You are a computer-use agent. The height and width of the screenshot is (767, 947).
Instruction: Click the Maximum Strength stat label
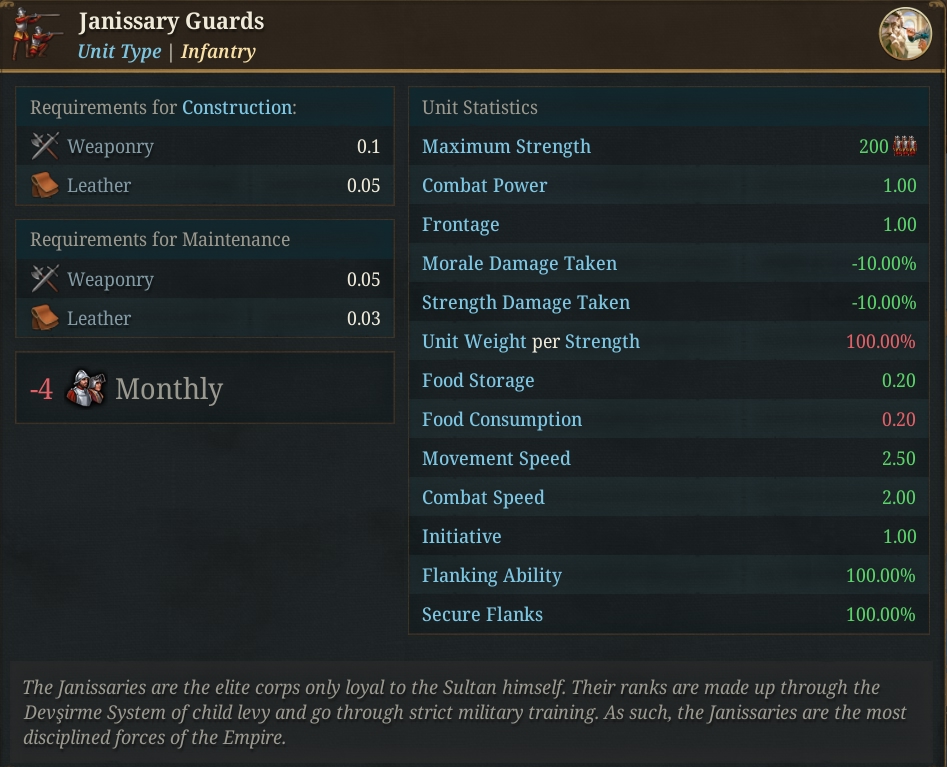coord(506,146)
